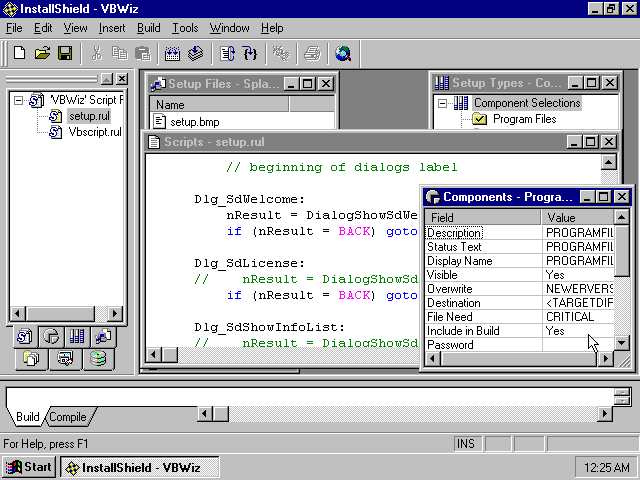The image size is (640, 480).
Task: Click the taskbar clock showing 12:25 AM
Action: tap(606, 467)
